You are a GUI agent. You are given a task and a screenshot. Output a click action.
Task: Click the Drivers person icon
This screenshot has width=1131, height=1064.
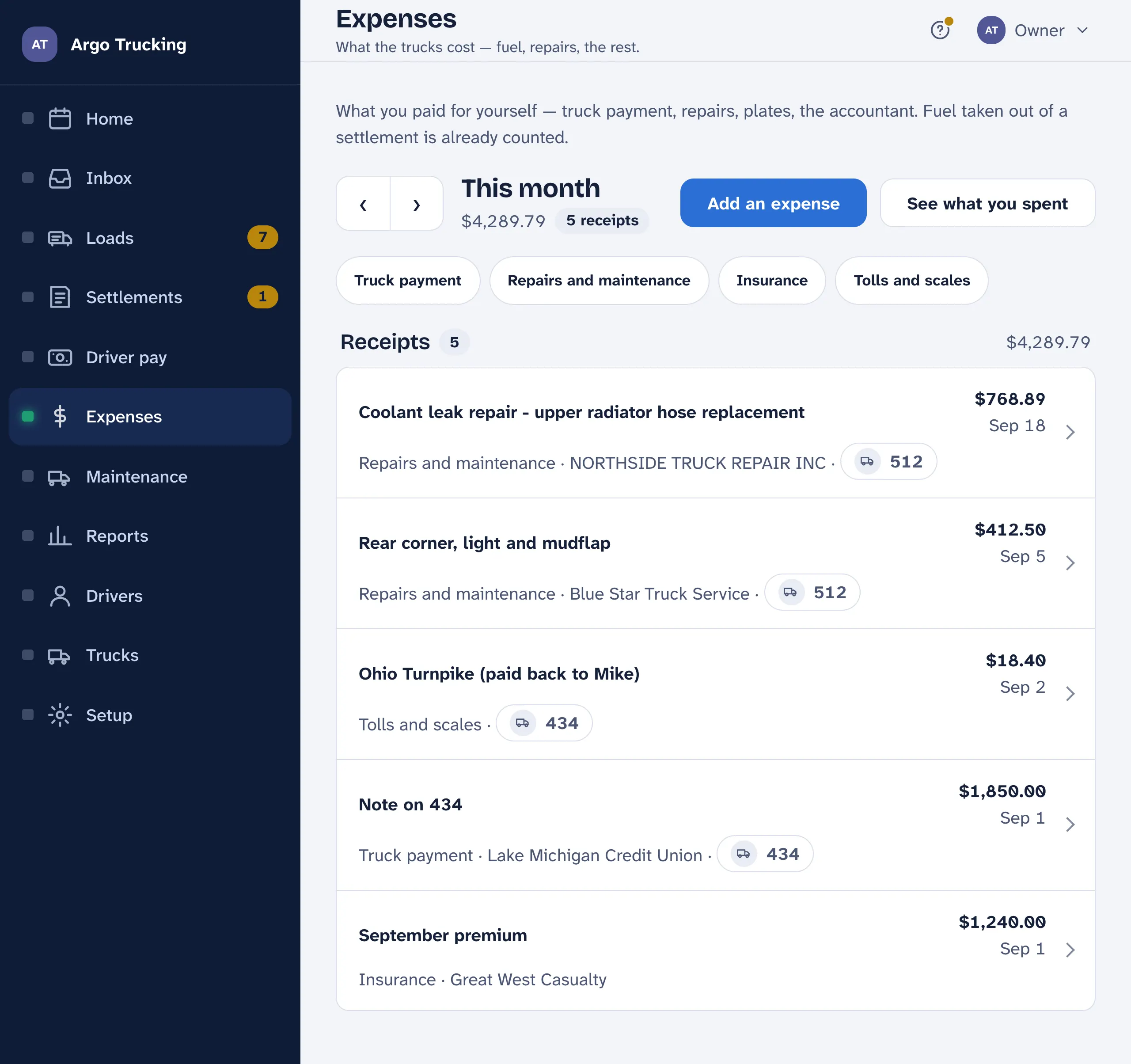point(60,596)
